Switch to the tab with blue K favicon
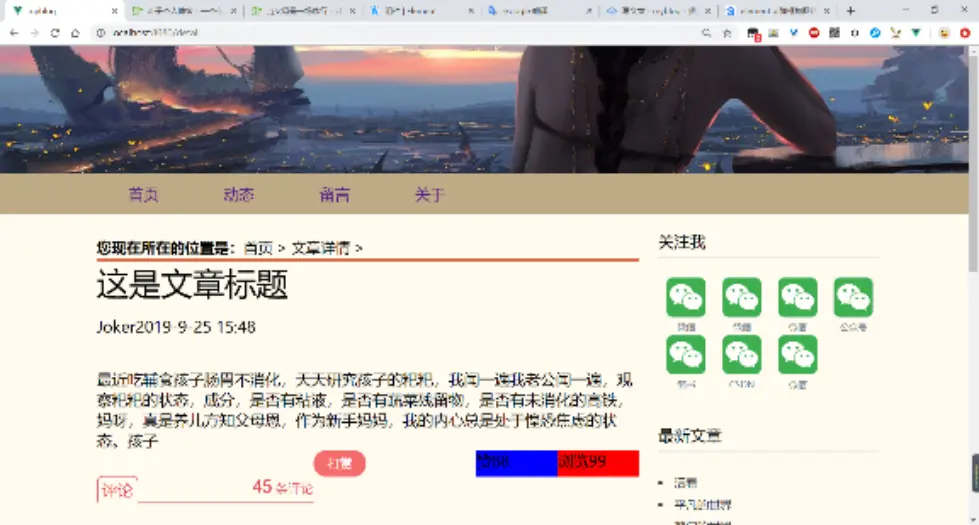The width and height of the screenshot is (979, 525). click(x=421, y=11)
